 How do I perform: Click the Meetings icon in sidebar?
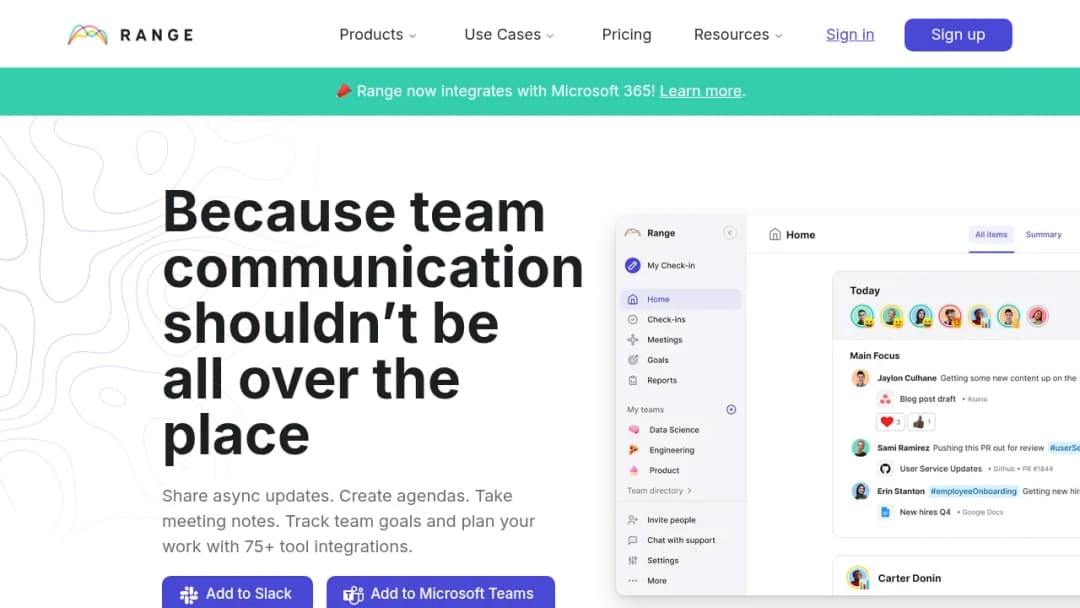point(633,339)
